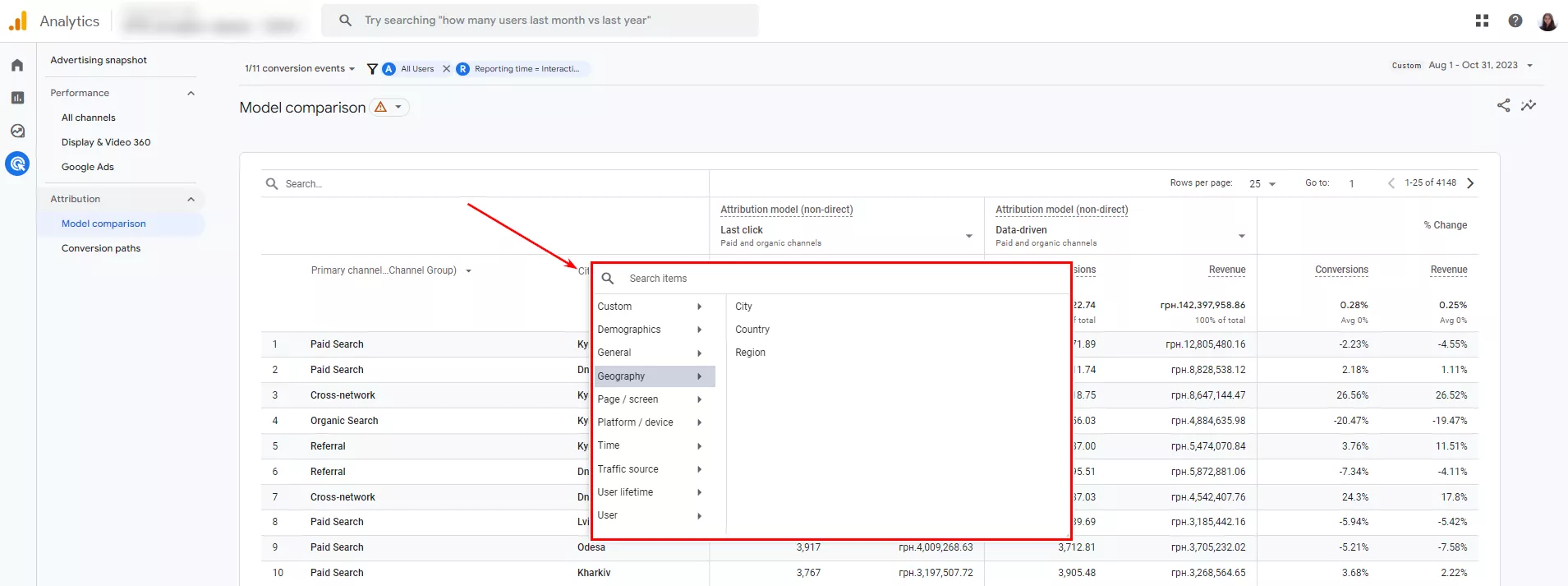The width and height of the screenshot is (1568, 586).
Task: Click the All Users A badge
Action: coord(389,69)
